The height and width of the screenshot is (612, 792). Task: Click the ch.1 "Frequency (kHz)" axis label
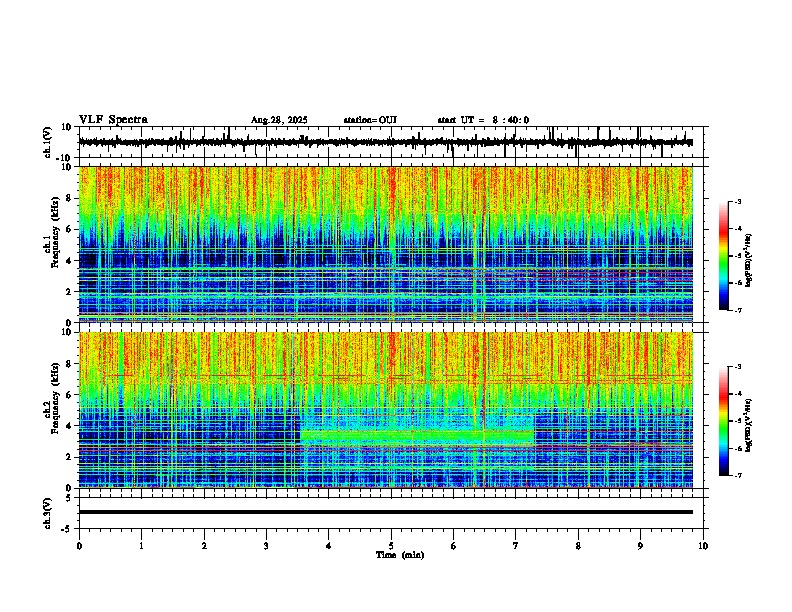pos(55,232)
